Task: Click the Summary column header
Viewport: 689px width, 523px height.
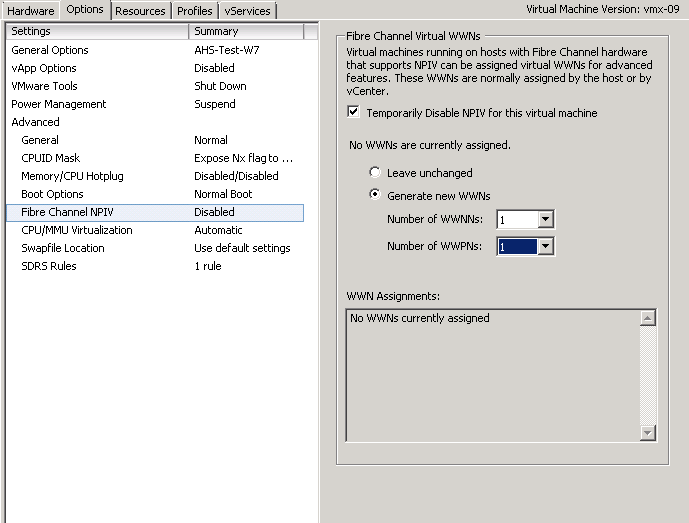Action: tap(246, 31)
